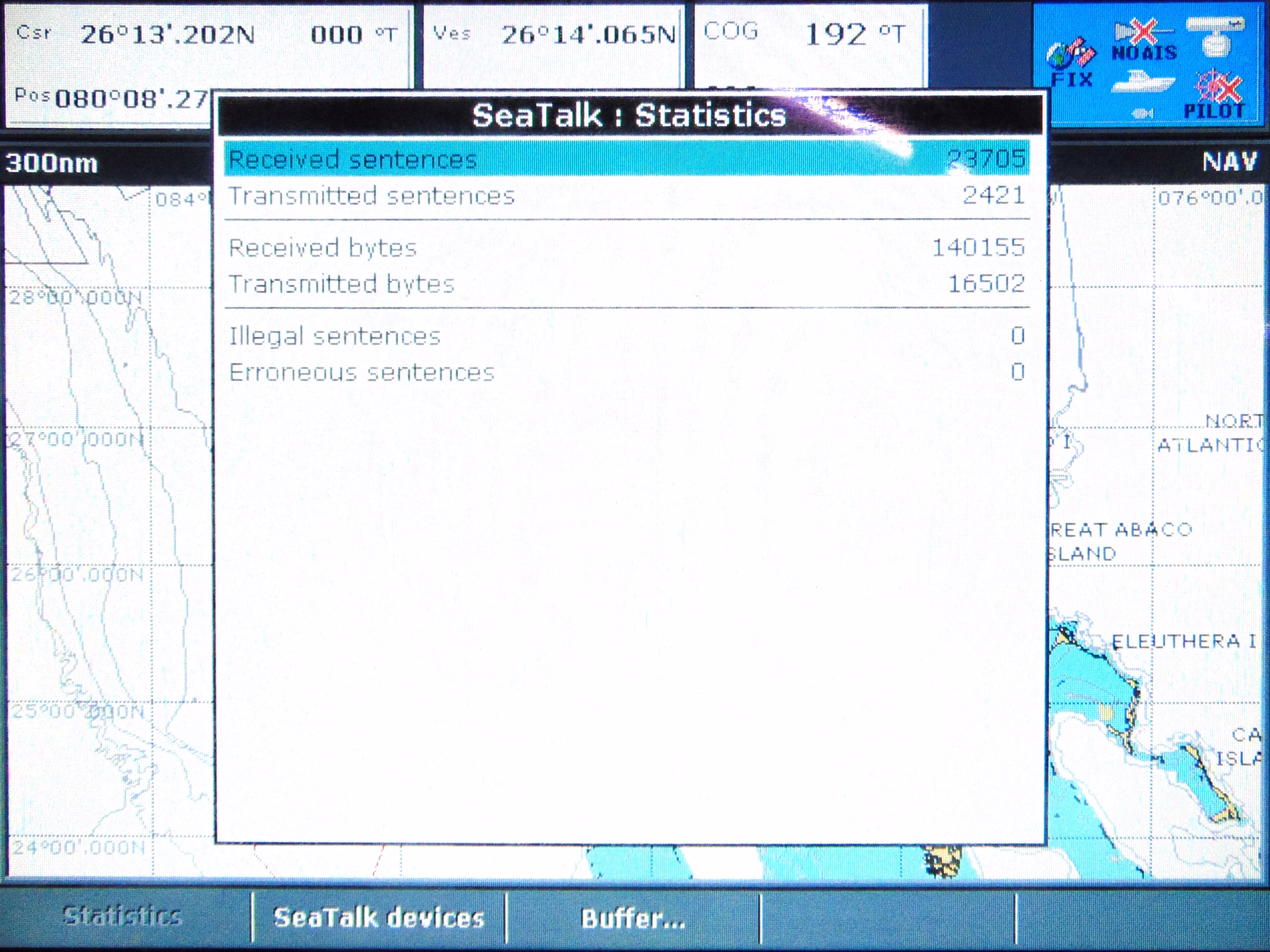Image resolution: width=1270 pixels, height=952 pixels.
Task: Tap the PILOT autopilot disabled icon
Action: click(1215, 95)
